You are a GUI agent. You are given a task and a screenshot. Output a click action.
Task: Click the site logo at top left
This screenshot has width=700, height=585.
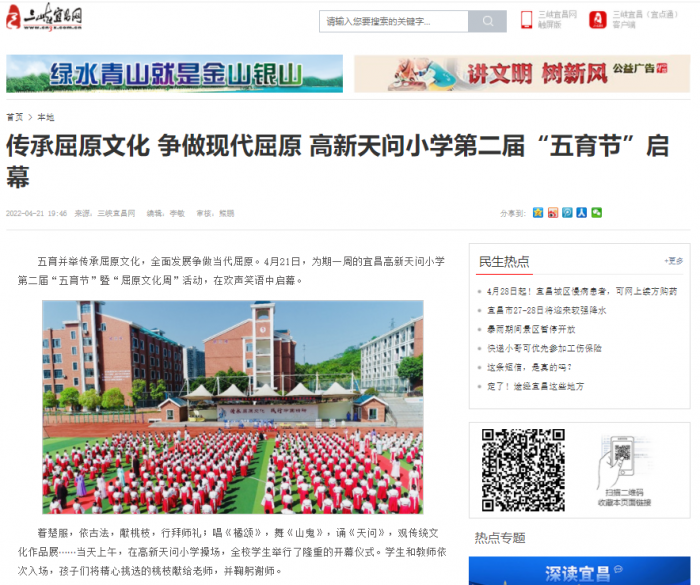click(x=45, y=18)
